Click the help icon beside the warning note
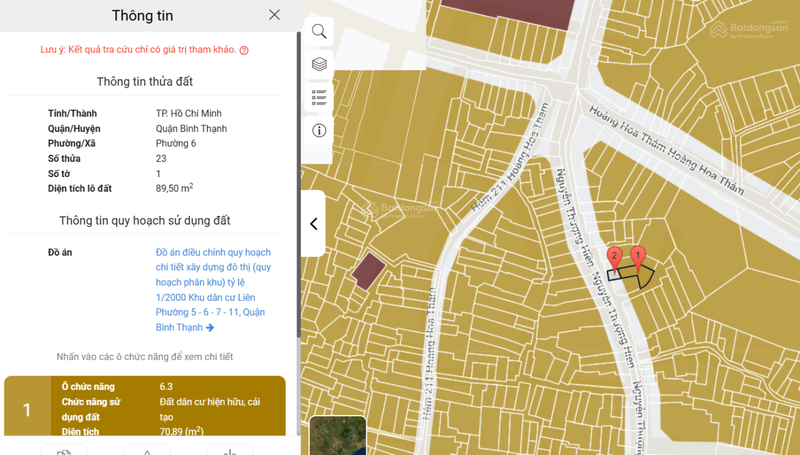800x455 pixels. click(244, 50)
